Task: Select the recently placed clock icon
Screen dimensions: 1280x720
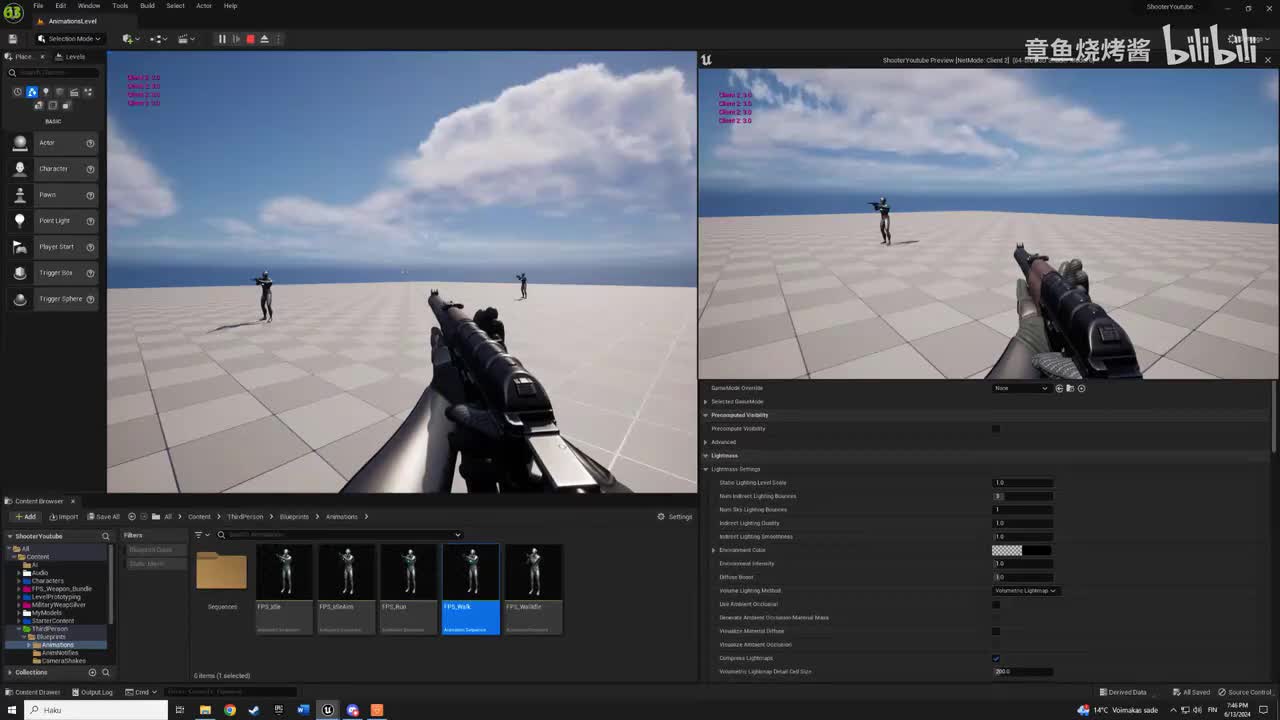Action: point(17,92)
